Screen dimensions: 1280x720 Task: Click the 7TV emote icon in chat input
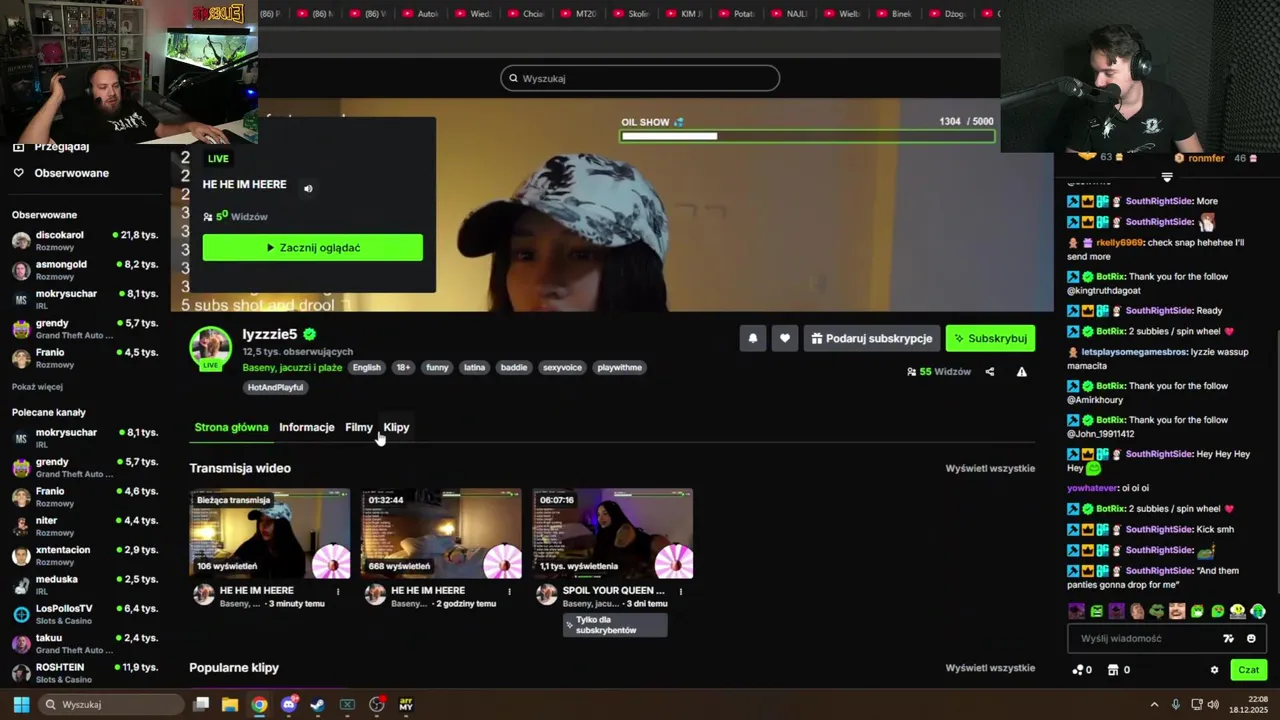[1229, 638]
